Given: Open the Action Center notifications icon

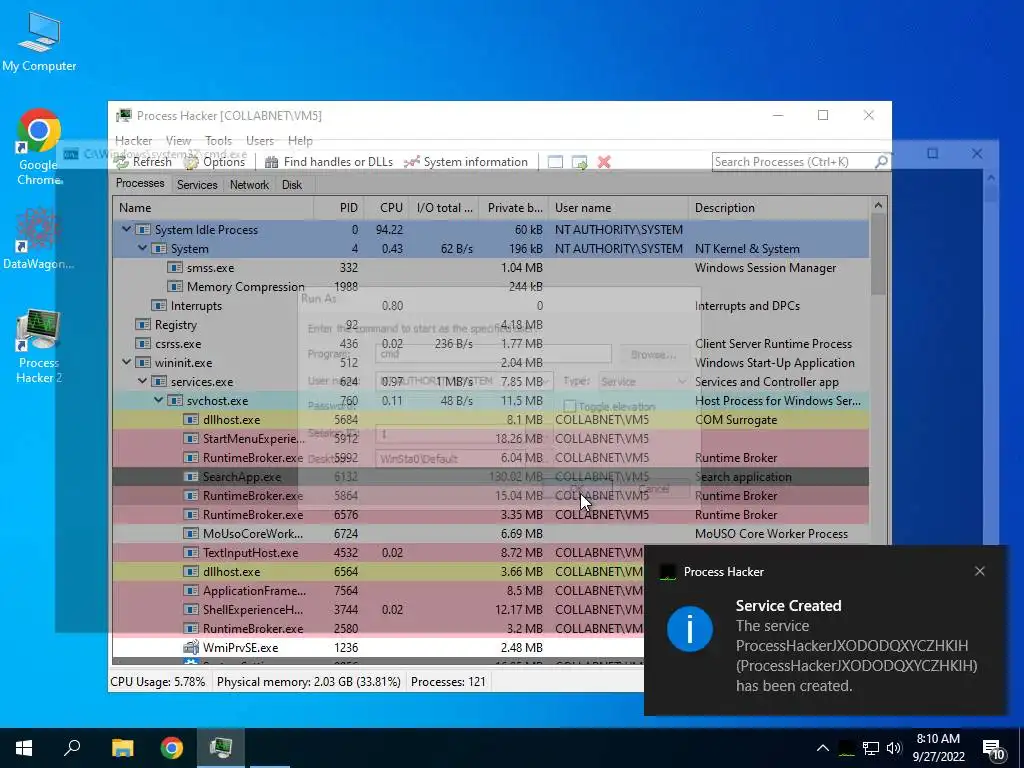Looking at the screenshot, I should 995,749.
